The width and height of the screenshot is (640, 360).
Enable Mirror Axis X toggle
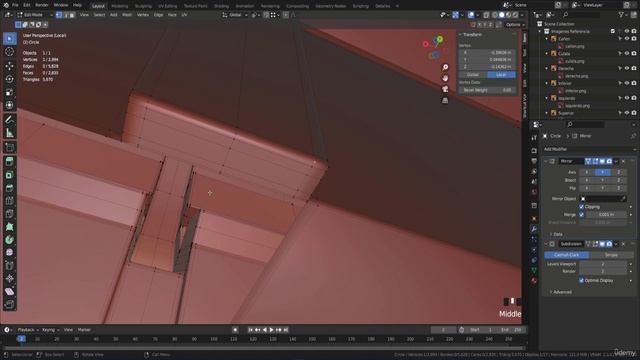(587, 172)
